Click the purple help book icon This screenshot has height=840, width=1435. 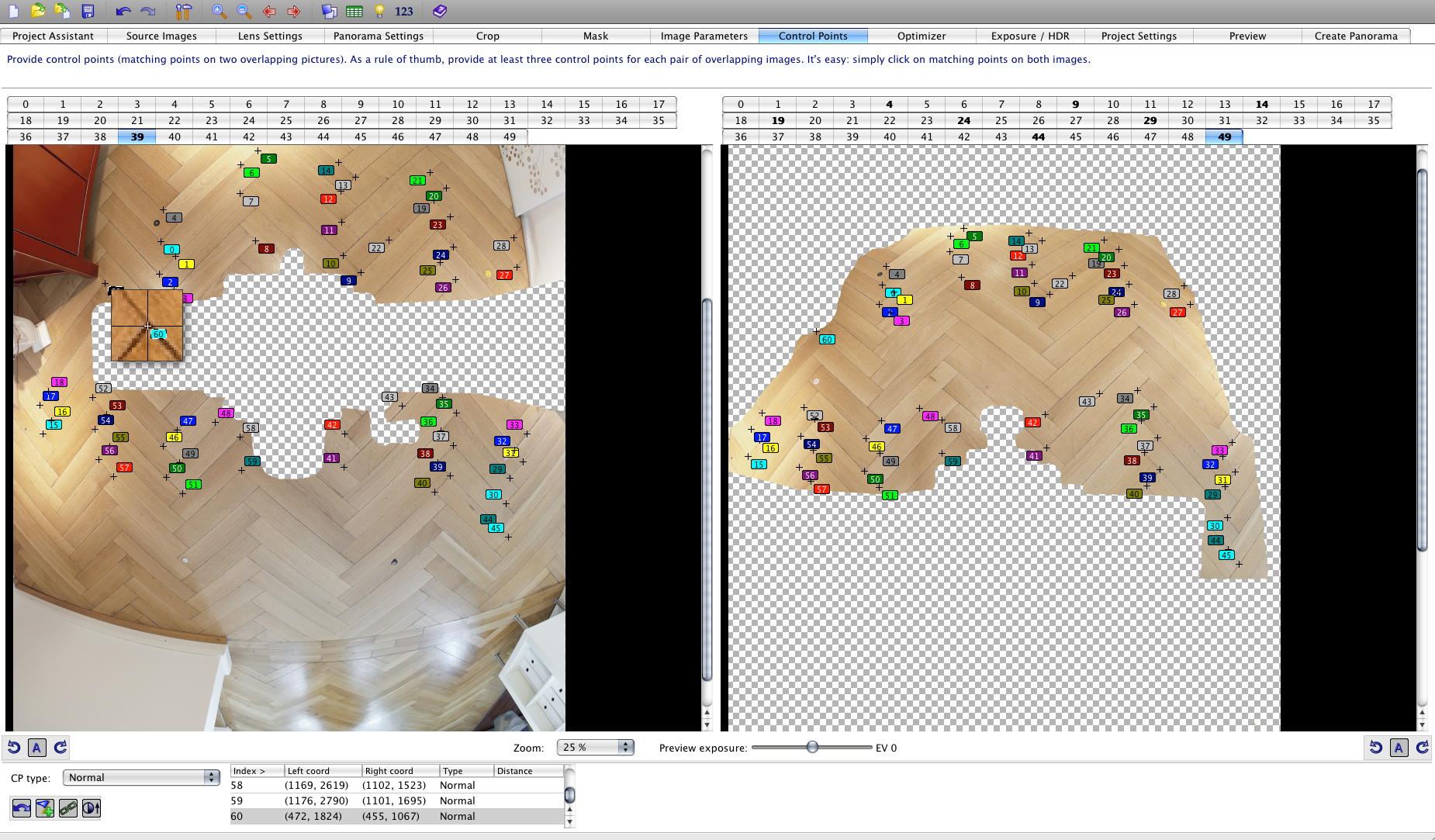440,11
